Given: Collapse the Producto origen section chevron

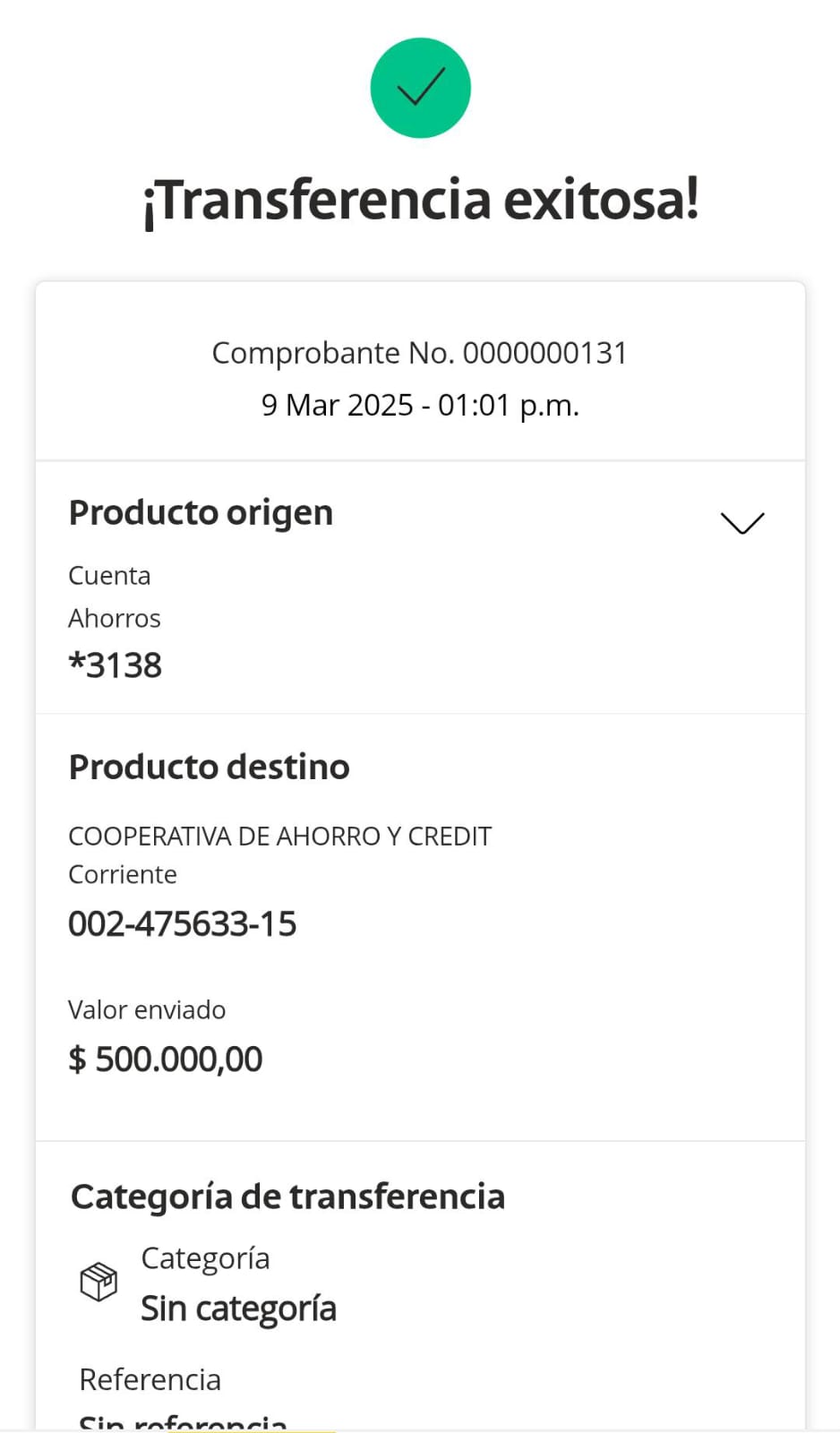Looking at the screenshot, I should click(x=742, y=522).
